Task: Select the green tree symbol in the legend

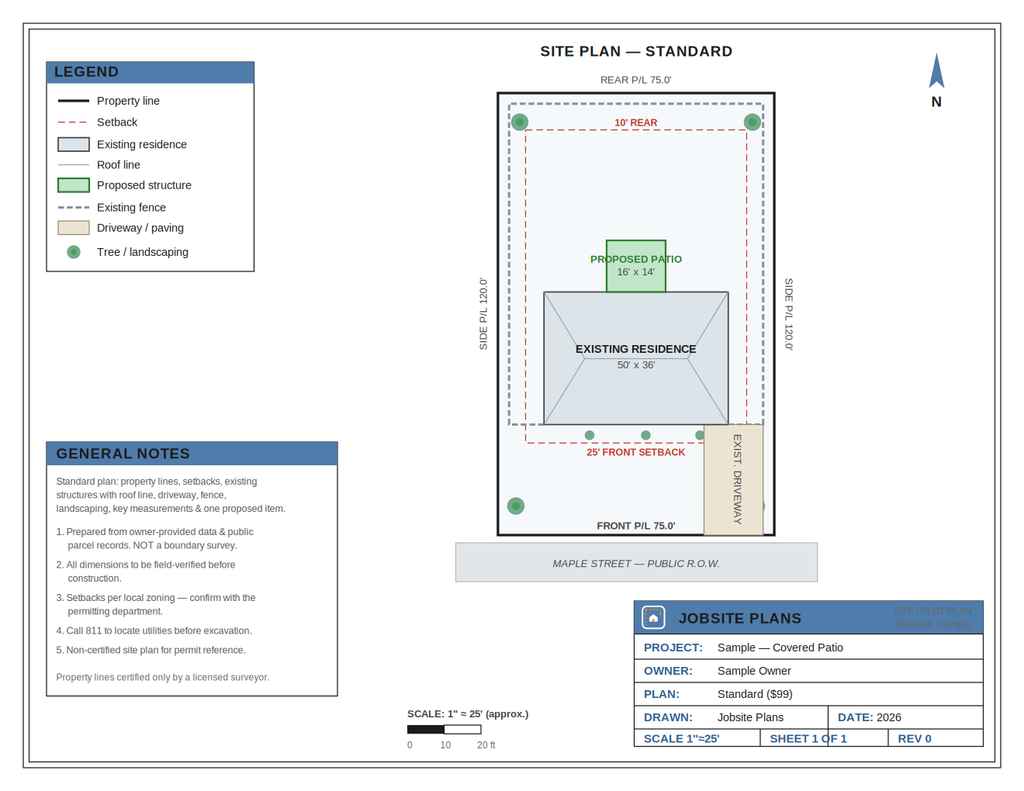Action: click(74, 252)
